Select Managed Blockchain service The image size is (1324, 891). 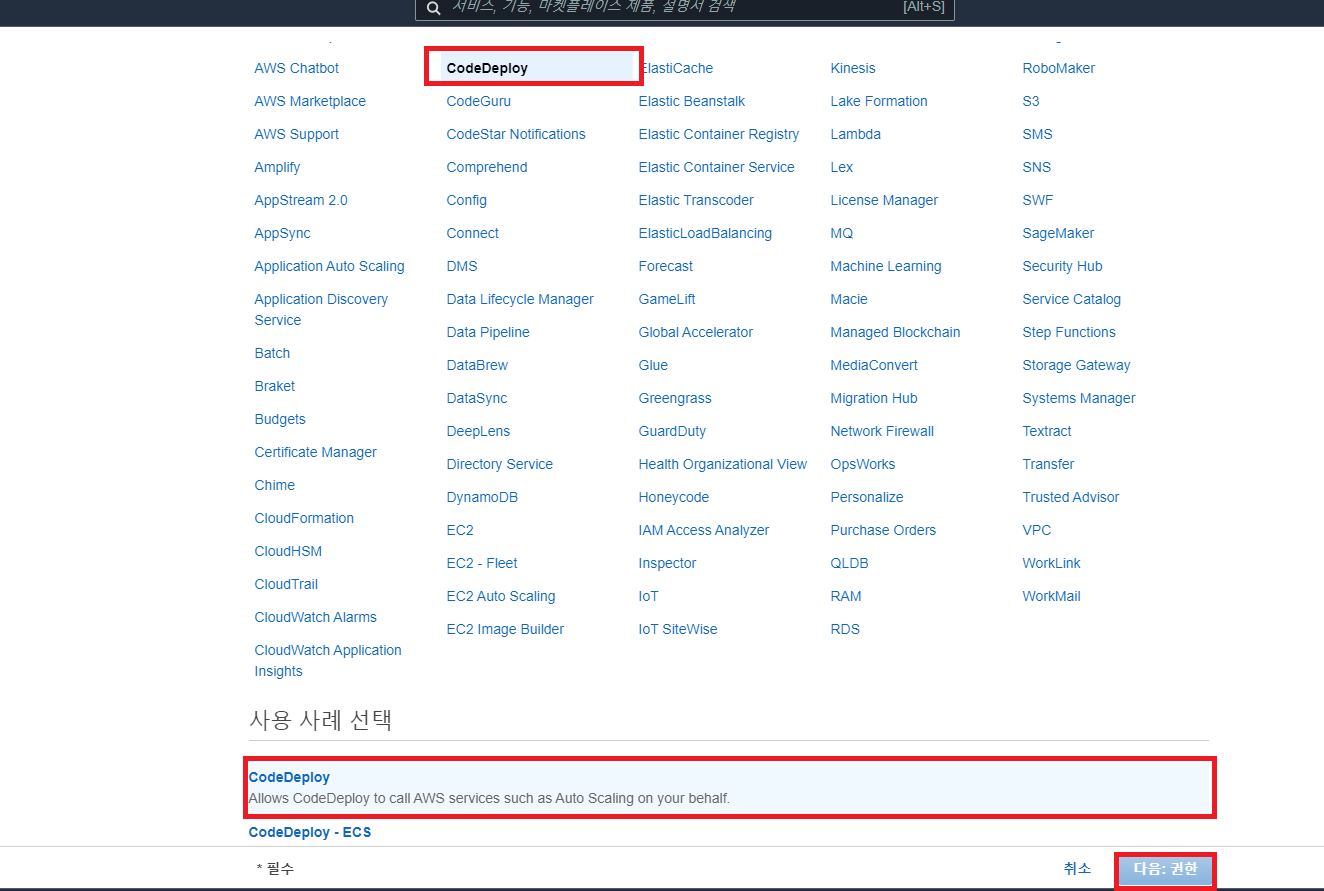(x=895, y=332)
